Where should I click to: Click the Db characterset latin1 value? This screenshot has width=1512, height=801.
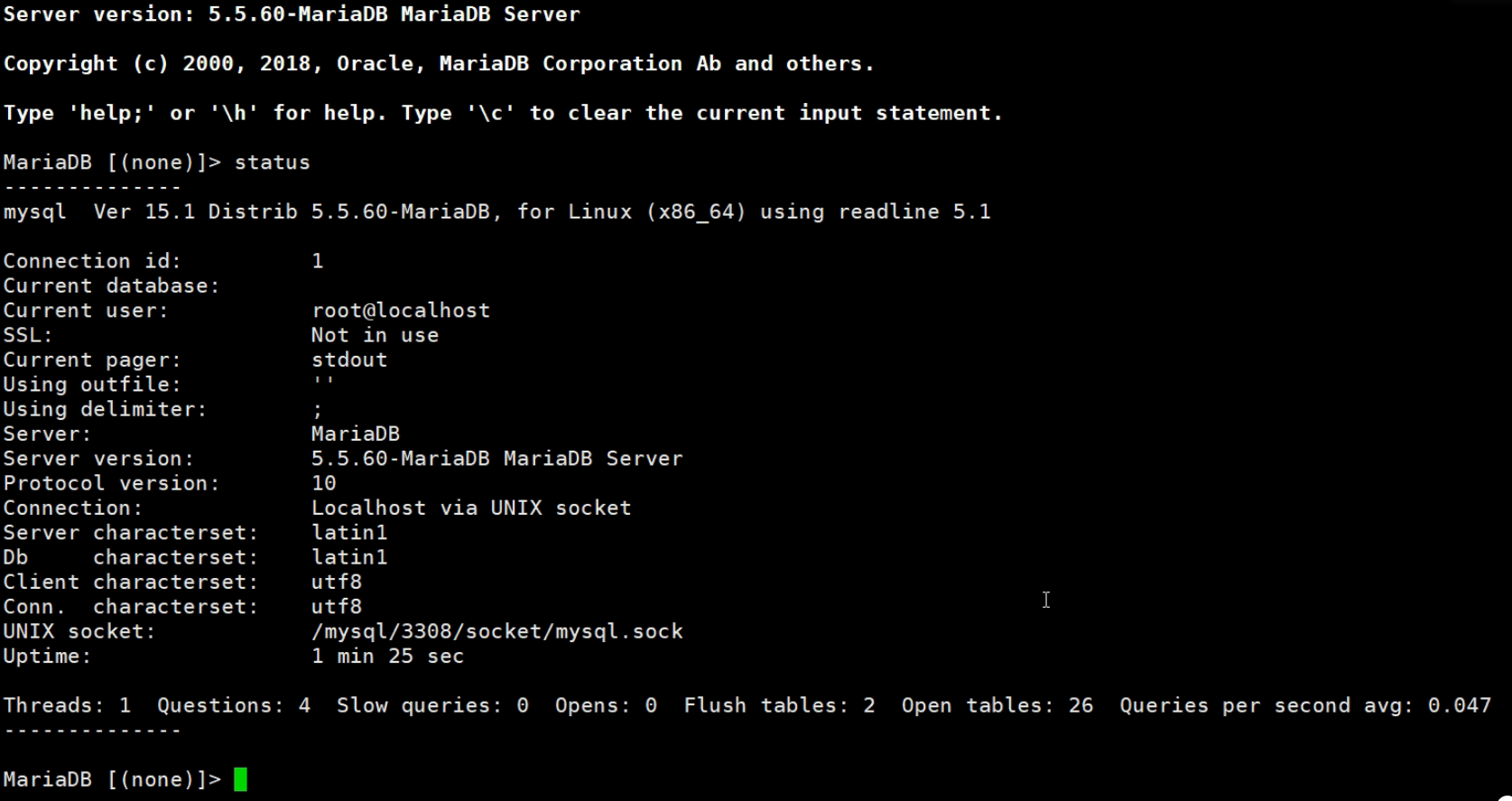click(x=348, y=558)
